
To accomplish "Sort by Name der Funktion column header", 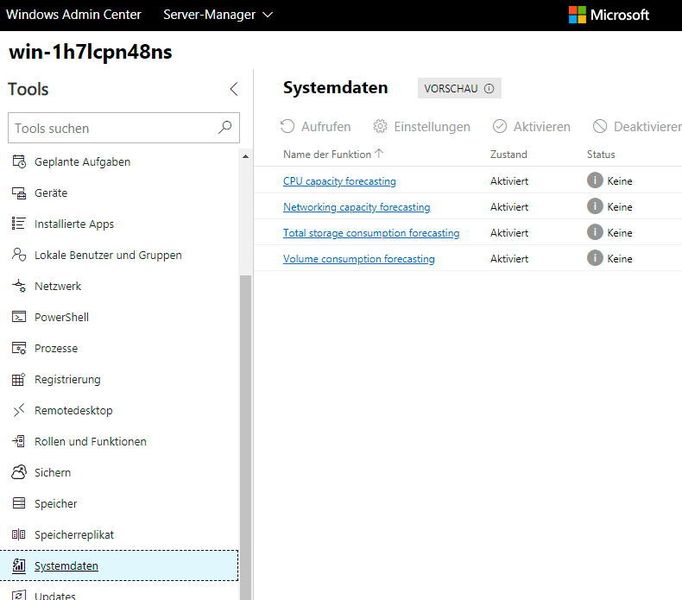I will click(x=333, y=154).
